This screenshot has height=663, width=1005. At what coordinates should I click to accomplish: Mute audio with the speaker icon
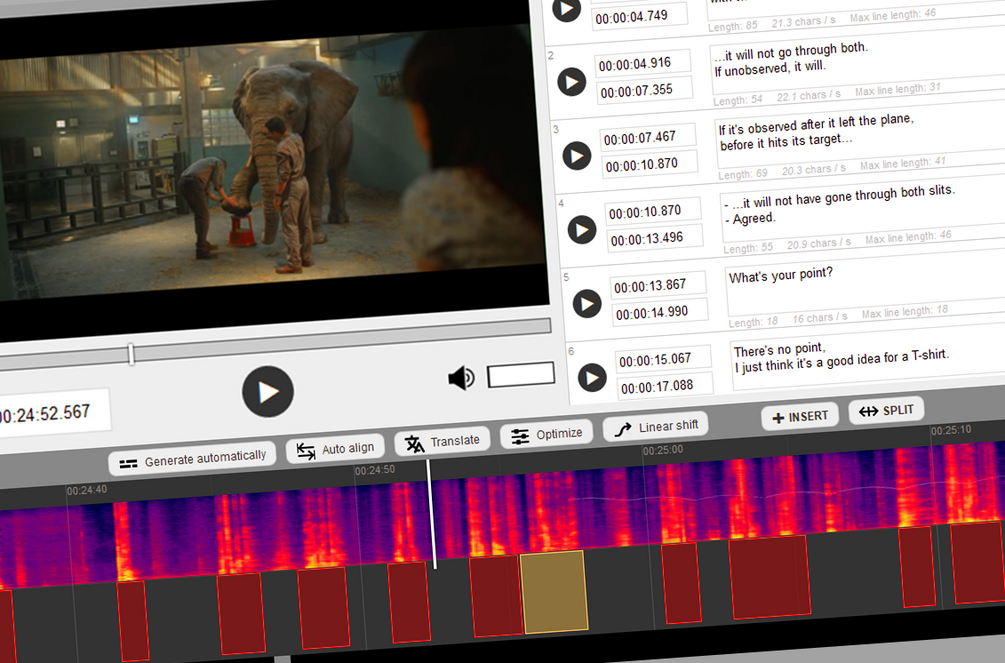(461, 378)
